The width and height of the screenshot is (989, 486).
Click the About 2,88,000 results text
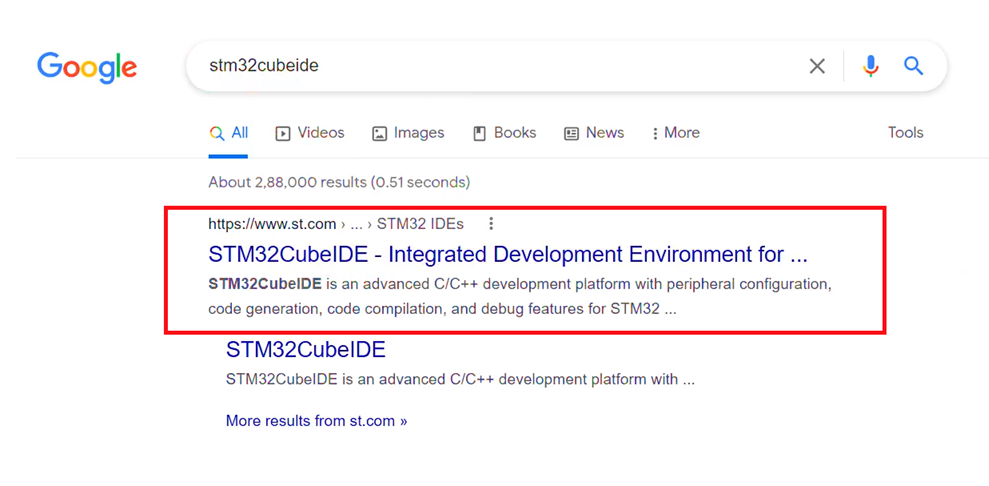point(339,183)
